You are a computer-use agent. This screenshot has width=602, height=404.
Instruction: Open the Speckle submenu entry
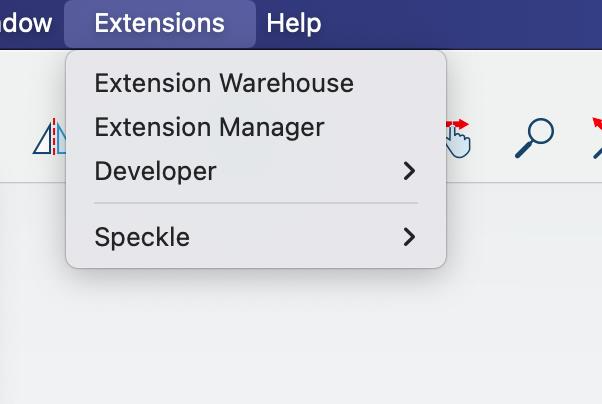pos(256,237)
